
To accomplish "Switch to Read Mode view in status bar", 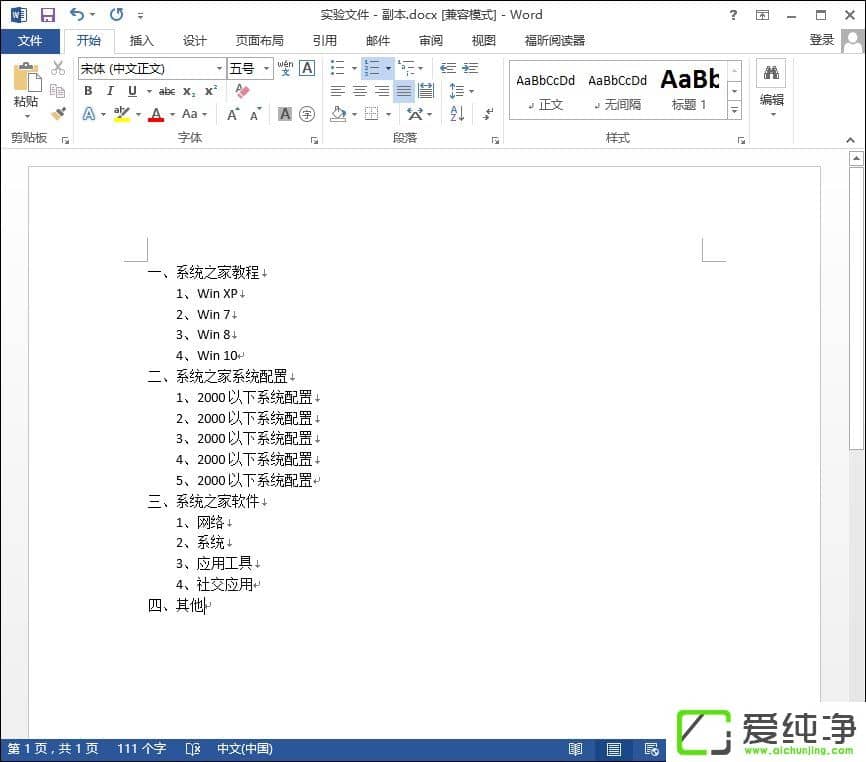I will (x=576, y=749).
